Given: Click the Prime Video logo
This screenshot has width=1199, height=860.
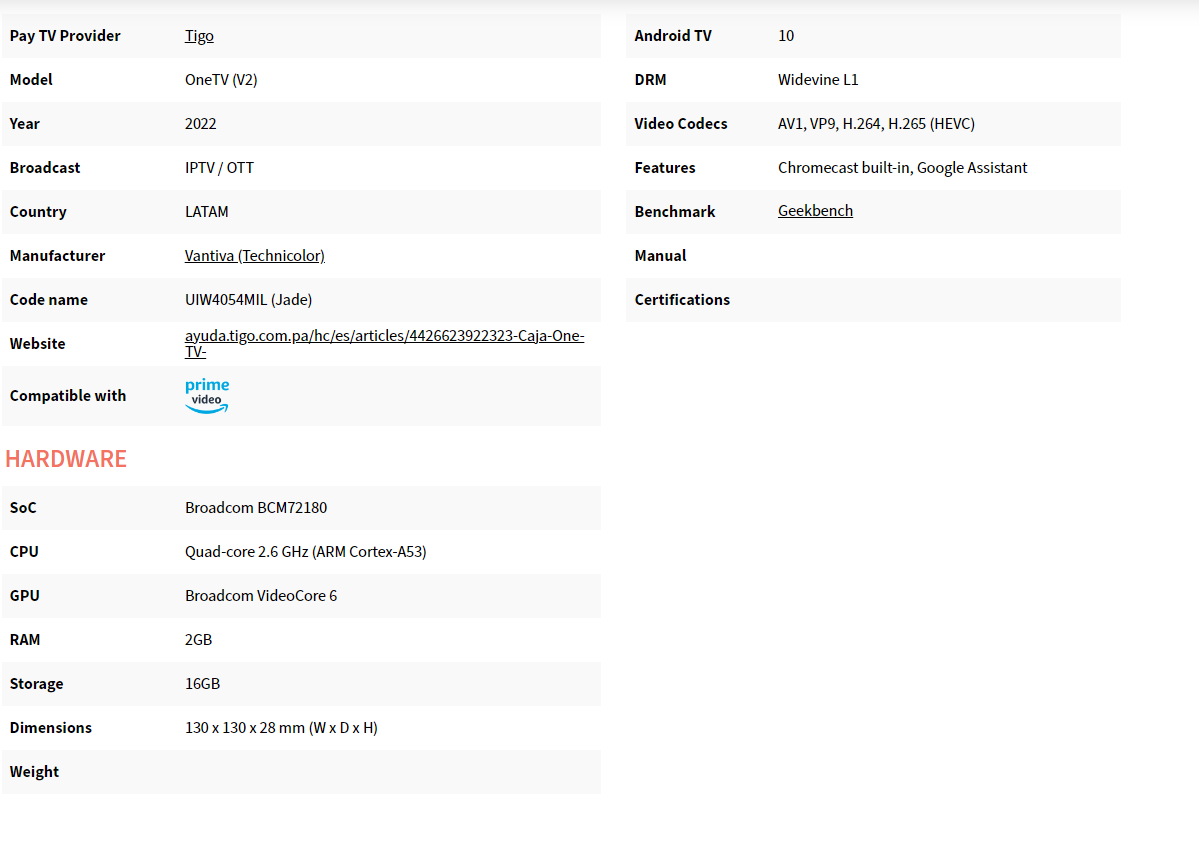Looking at the screenshot, I should (207, 396).
